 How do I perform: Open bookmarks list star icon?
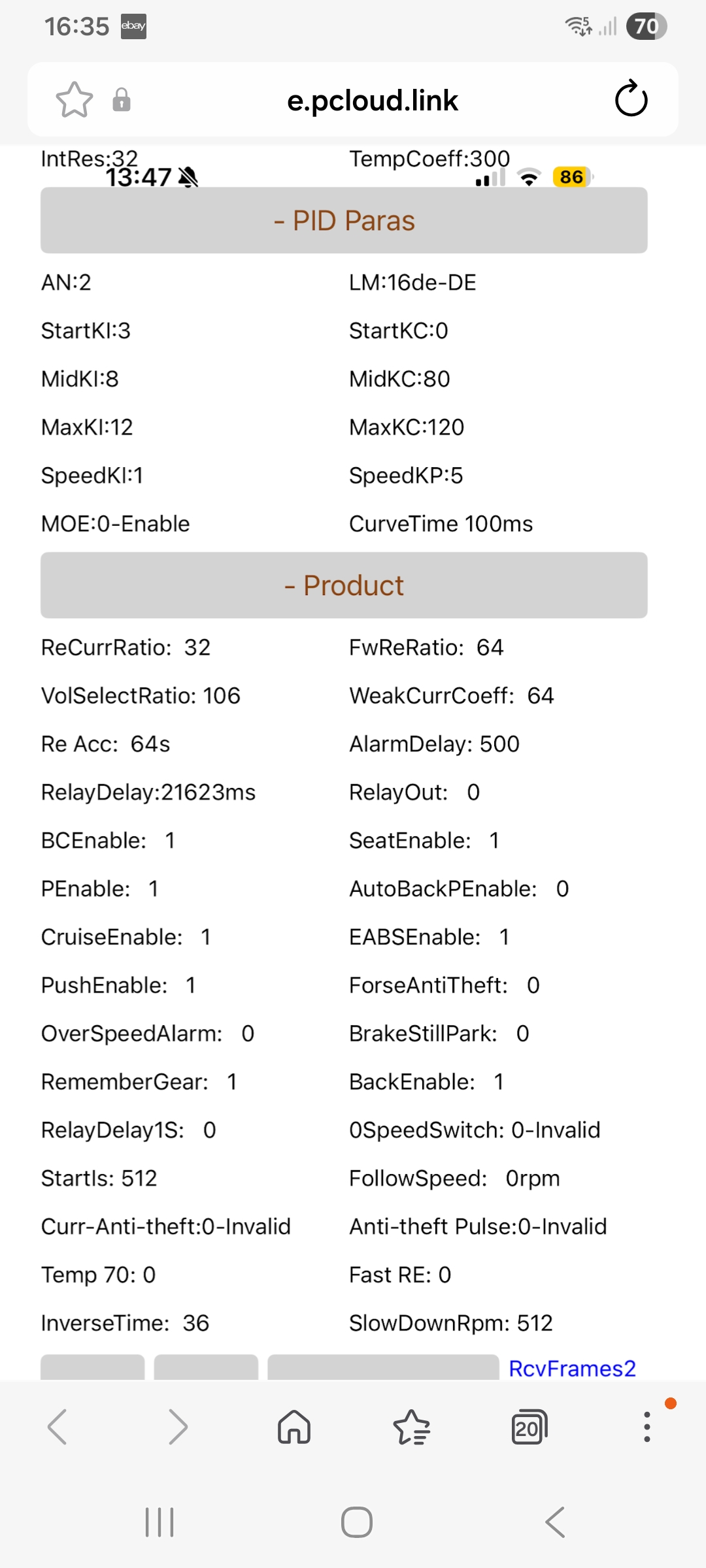[412, 1426]
